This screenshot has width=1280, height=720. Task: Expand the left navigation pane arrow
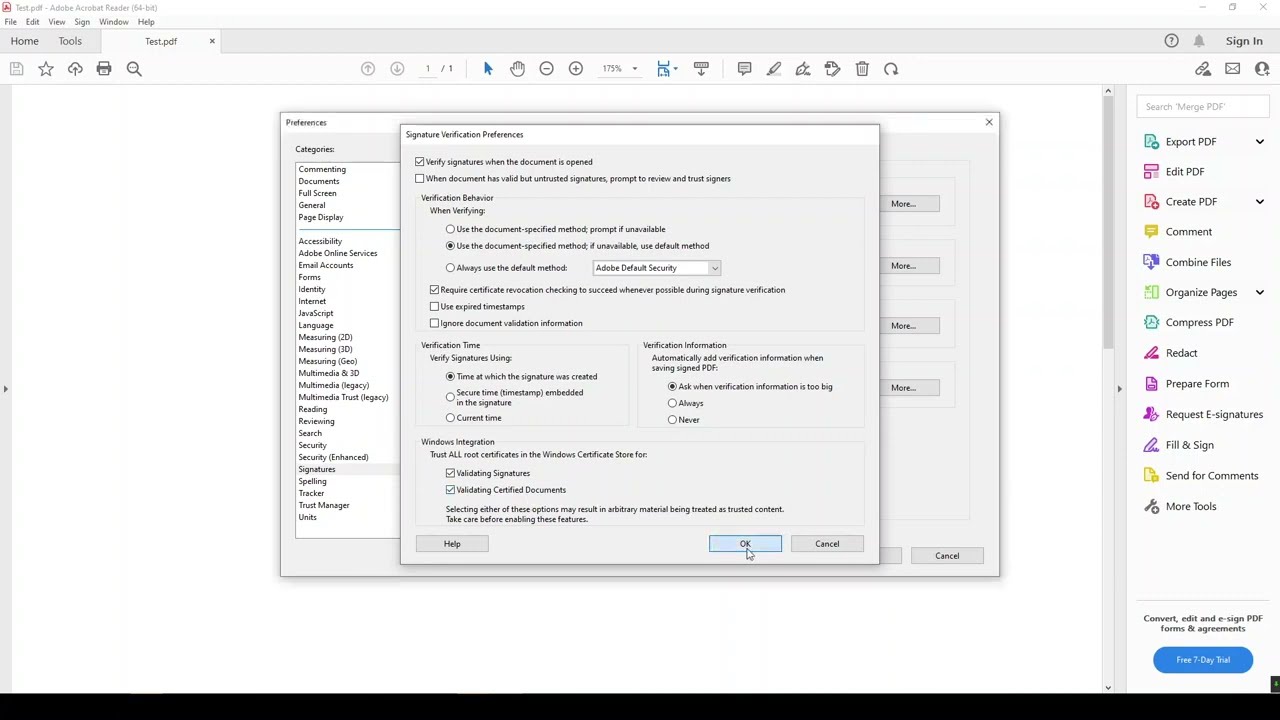[x=5, y=388]
